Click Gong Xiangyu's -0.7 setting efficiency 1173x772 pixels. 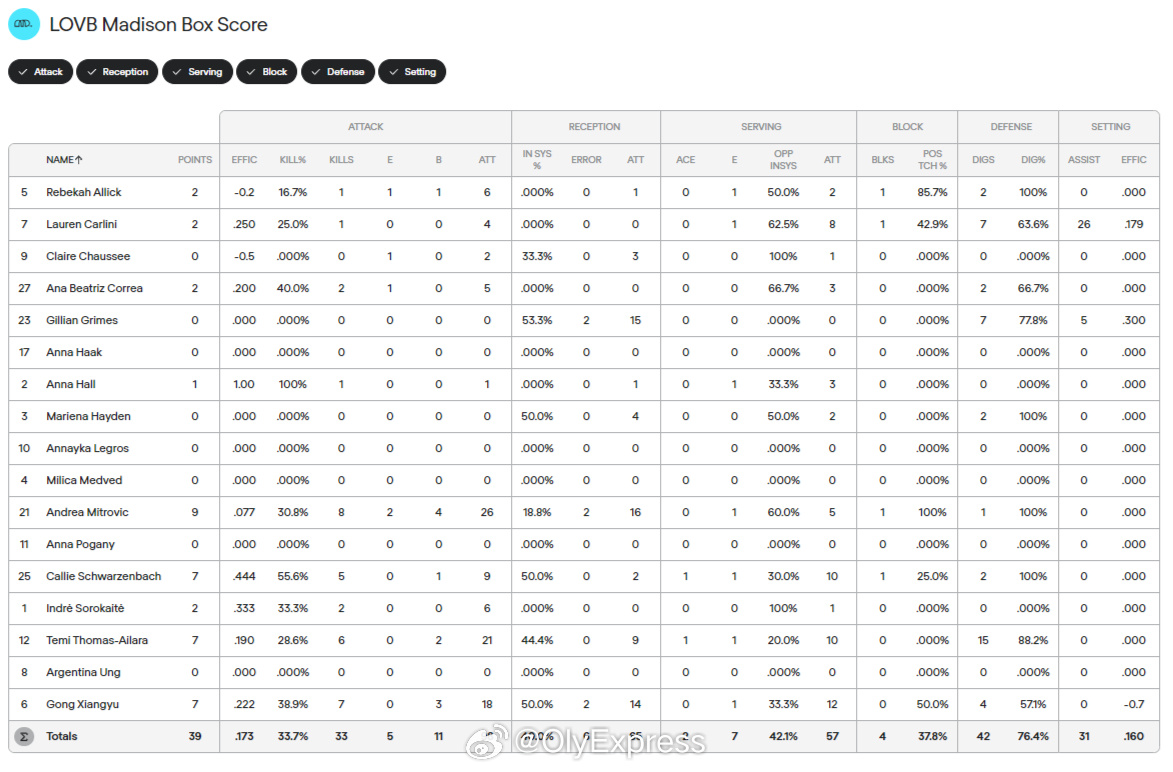(1134, 705)
